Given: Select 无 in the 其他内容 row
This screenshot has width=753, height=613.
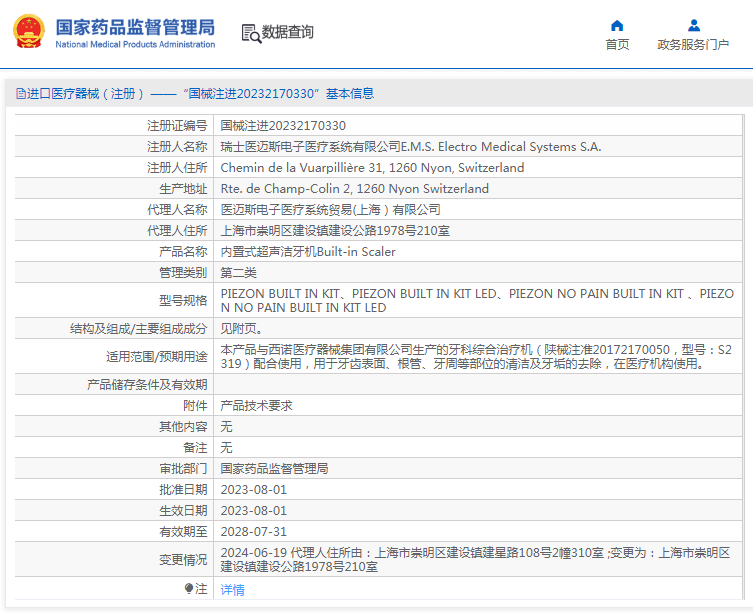Looking at the screenshot, I should (x=226, y=427).
